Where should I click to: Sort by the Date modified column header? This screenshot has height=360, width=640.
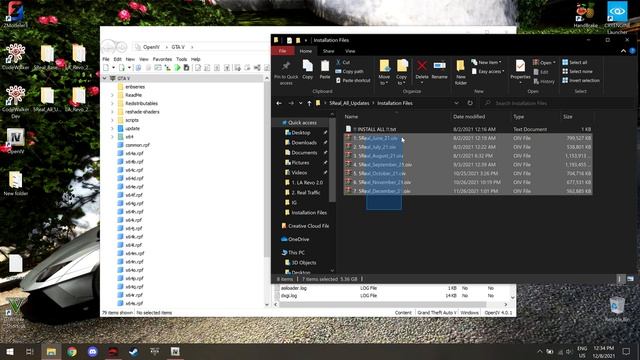point(469,117)
